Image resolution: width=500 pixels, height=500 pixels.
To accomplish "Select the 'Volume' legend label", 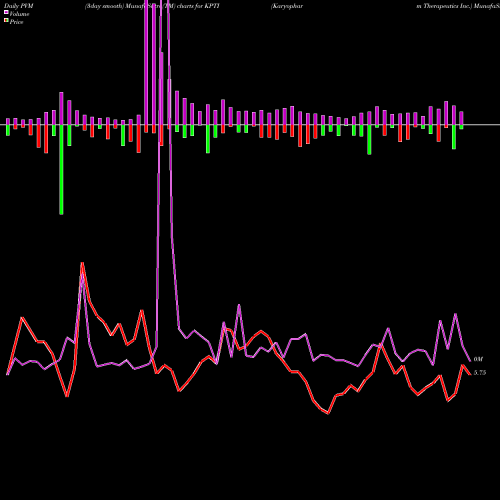I will (x=19, y=14).
